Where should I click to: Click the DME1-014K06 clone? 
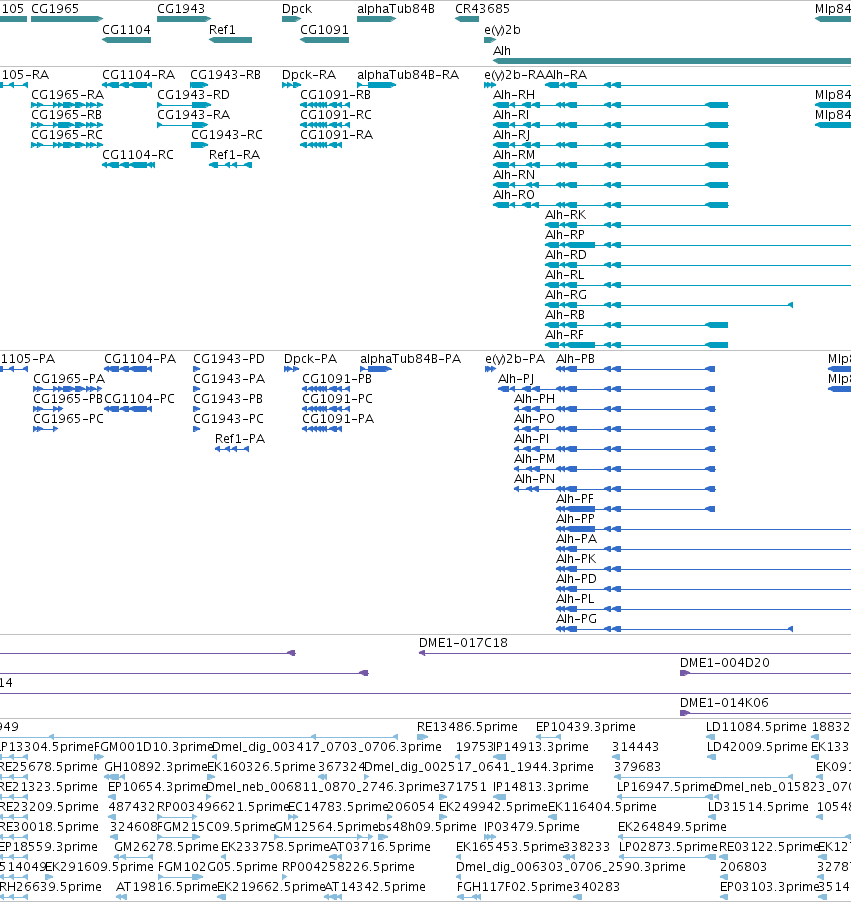click(765, 713)
